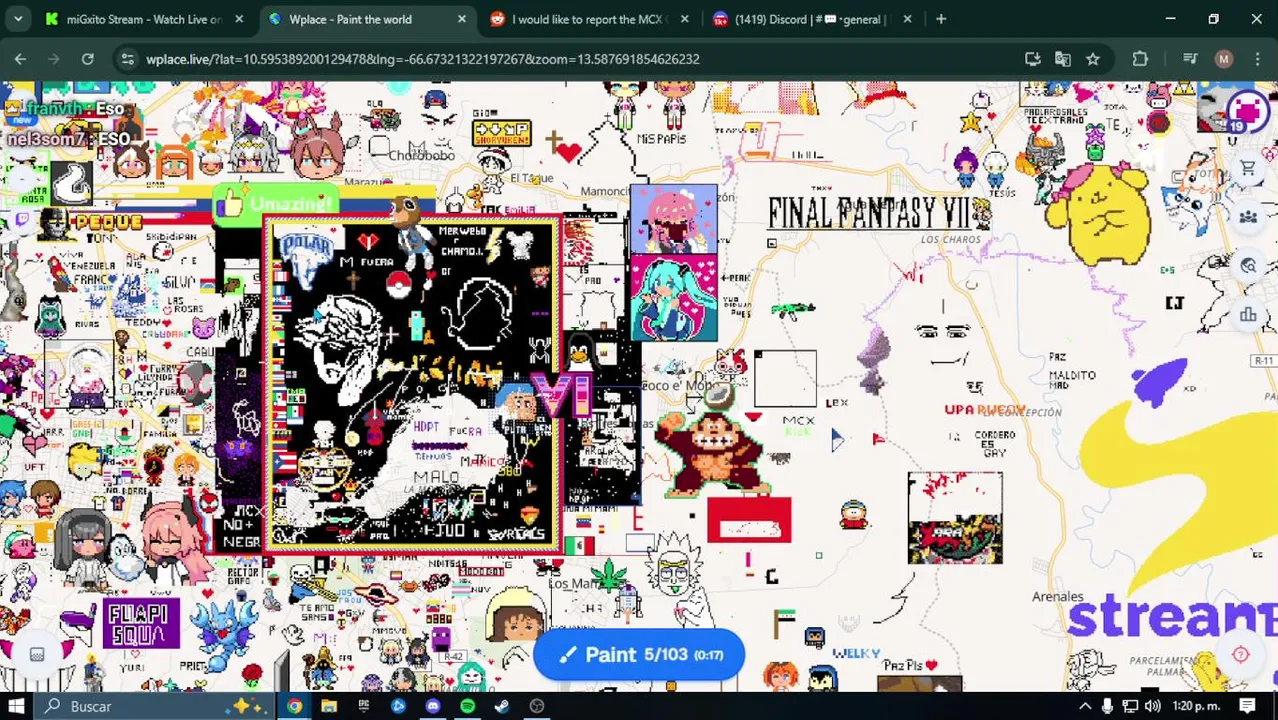The image size is (1278, 720).
Task: Open the Chrome profile M avatar
Action: [x=1224, y=59]
